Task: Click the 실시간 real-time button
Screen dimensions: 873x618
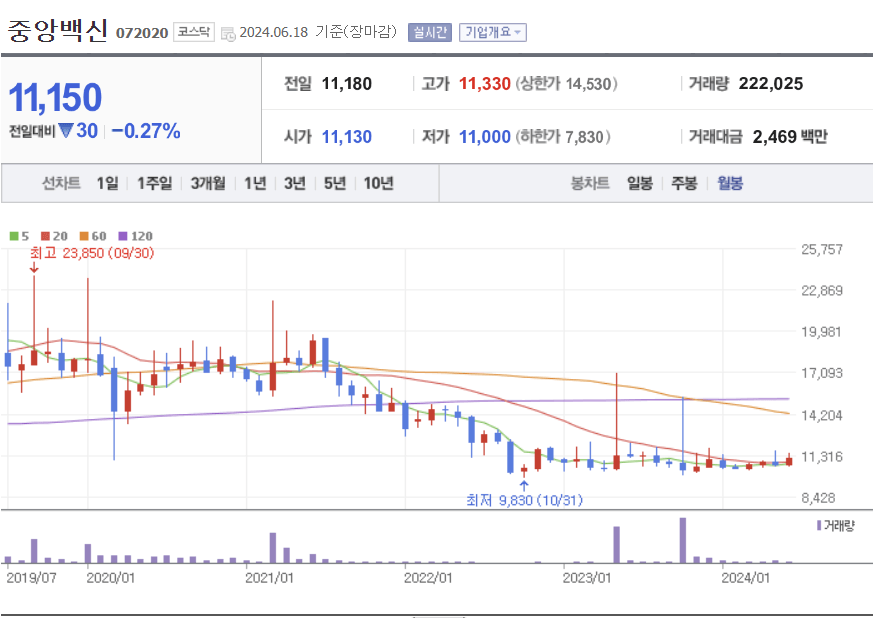Action: click(430, 32)
